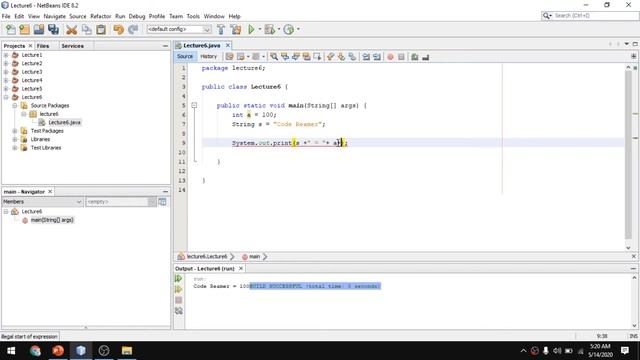
Task: Toggle the Highlight Search editor icon
Action: pos(306,57)
